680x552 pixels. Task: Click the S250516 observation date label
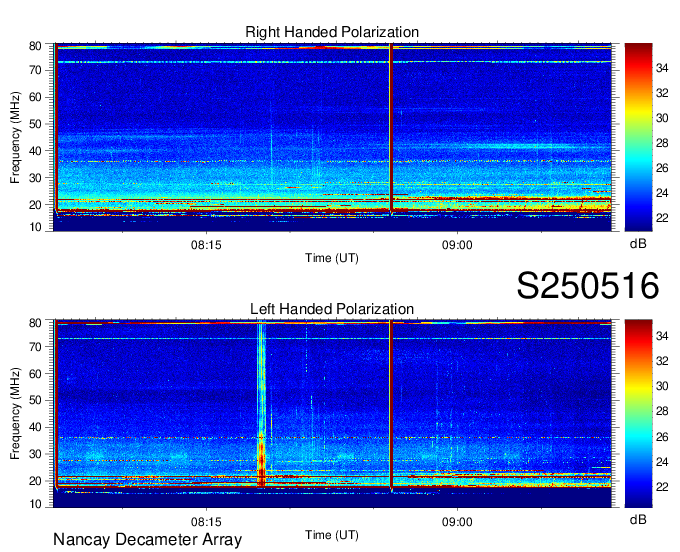point(588,285)
